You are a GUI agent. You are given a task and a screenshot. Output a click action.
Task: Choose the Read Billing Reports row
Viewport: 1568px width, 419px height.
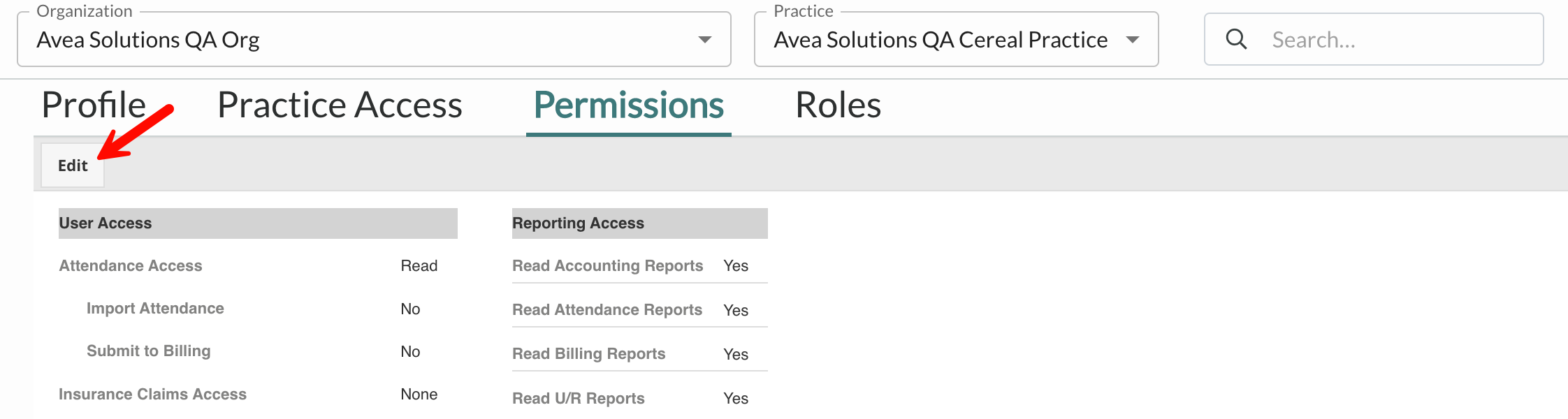tap(588, 354)
